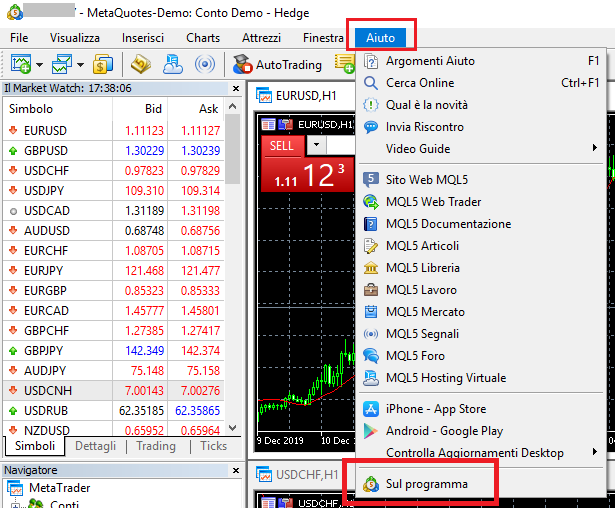Open the Finestra menu
The image size is (615, 510).
(323, 38)
